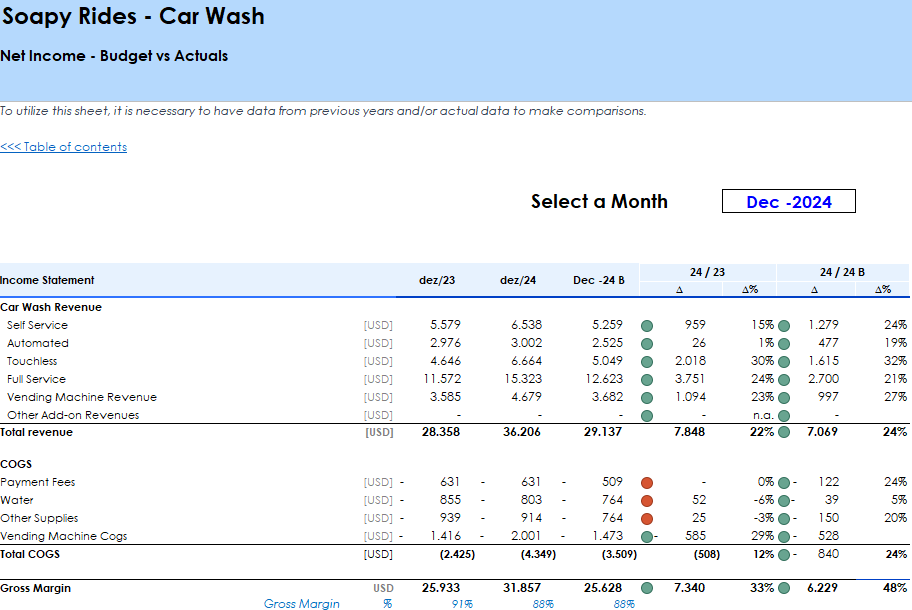Click the red status dot for Other Supplies
The height and width of the screenshot is (610, 912).
tap(647, 519)
